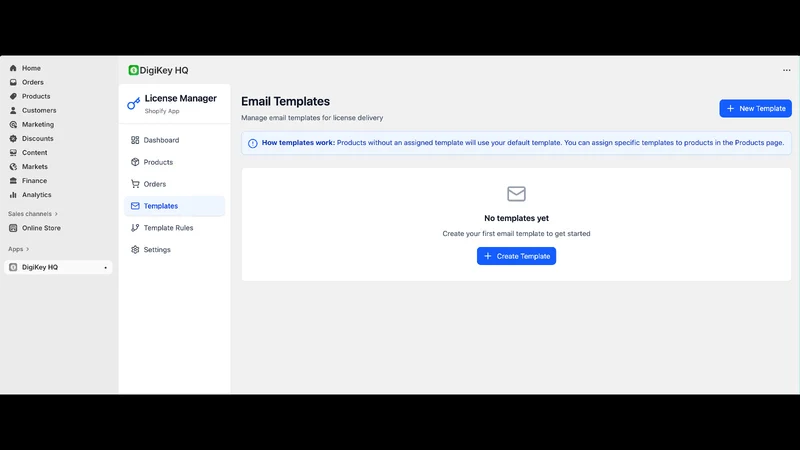The width and height of the screenshot is (800, 450).
Task: Click the Orders inbox icon in Shopify sidebar
Action: coord(13,82)
